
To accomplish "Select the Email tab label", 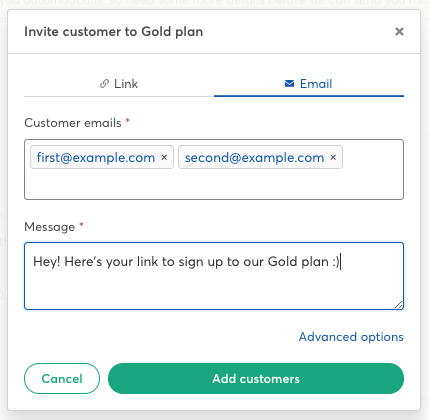I will (316, 84).
